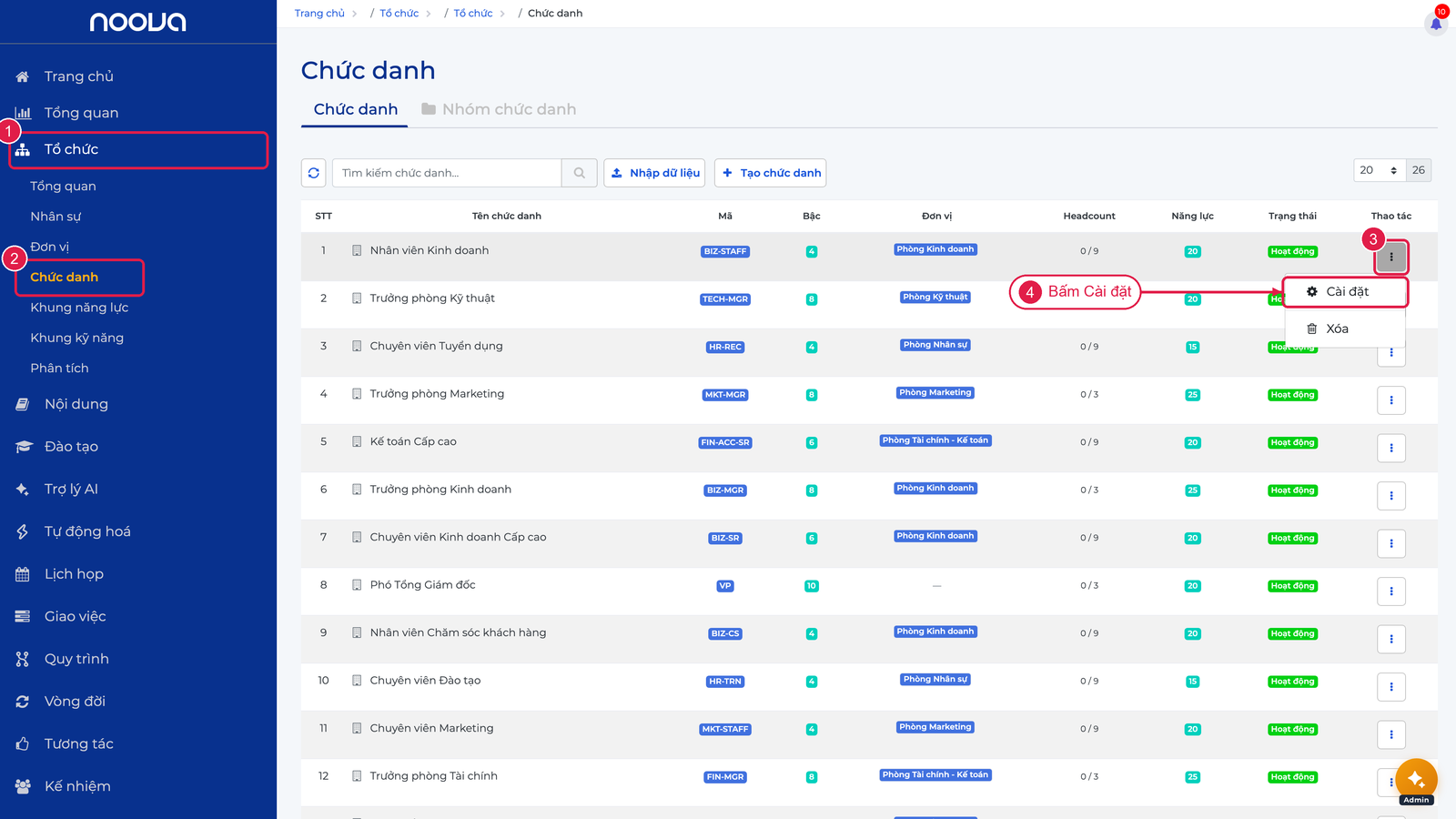
Task: Choose Xóa in the context menu
Action: click(1336, 329)
